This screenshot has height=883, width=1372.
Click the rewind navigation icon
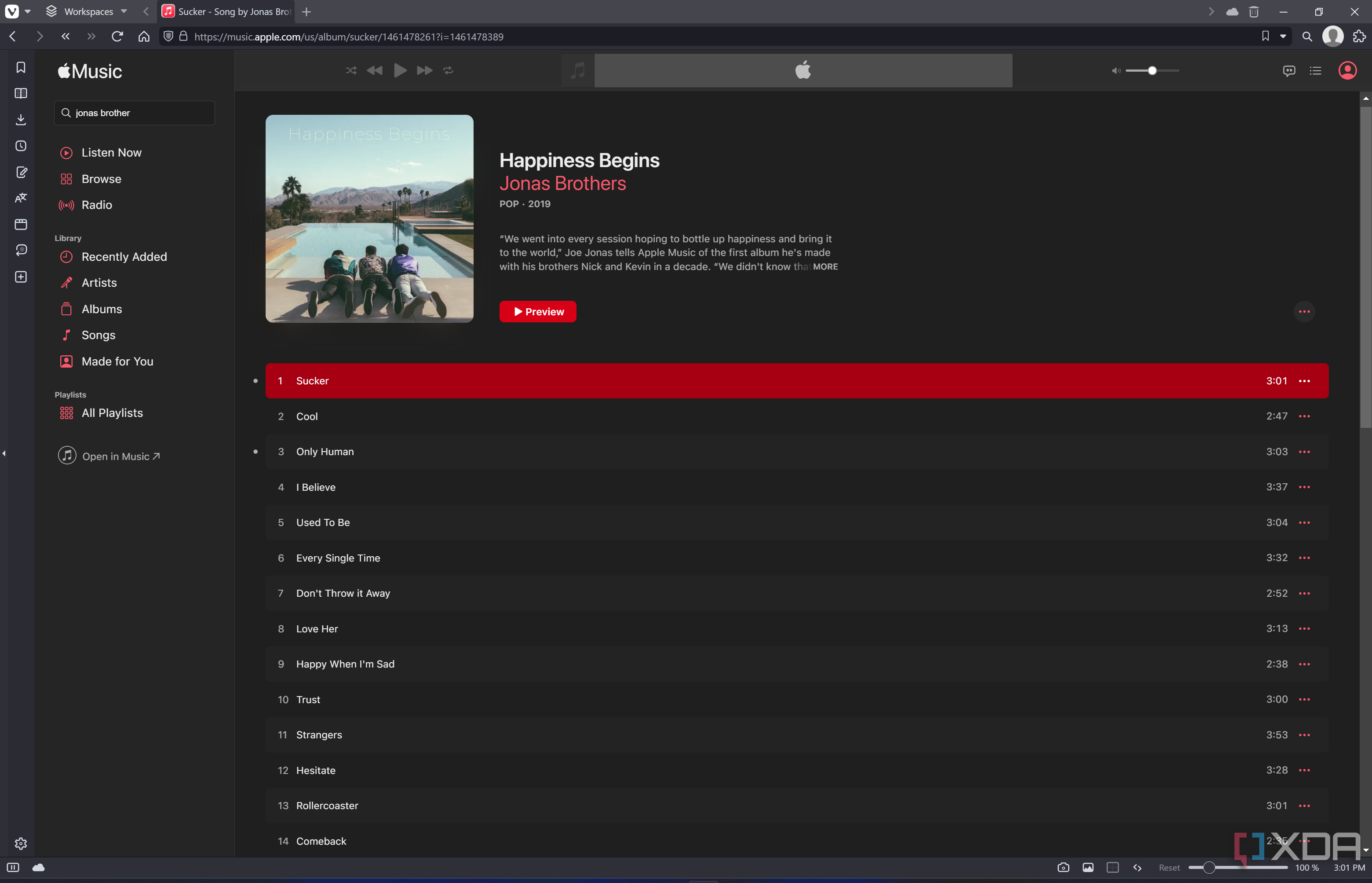(66, 36)
